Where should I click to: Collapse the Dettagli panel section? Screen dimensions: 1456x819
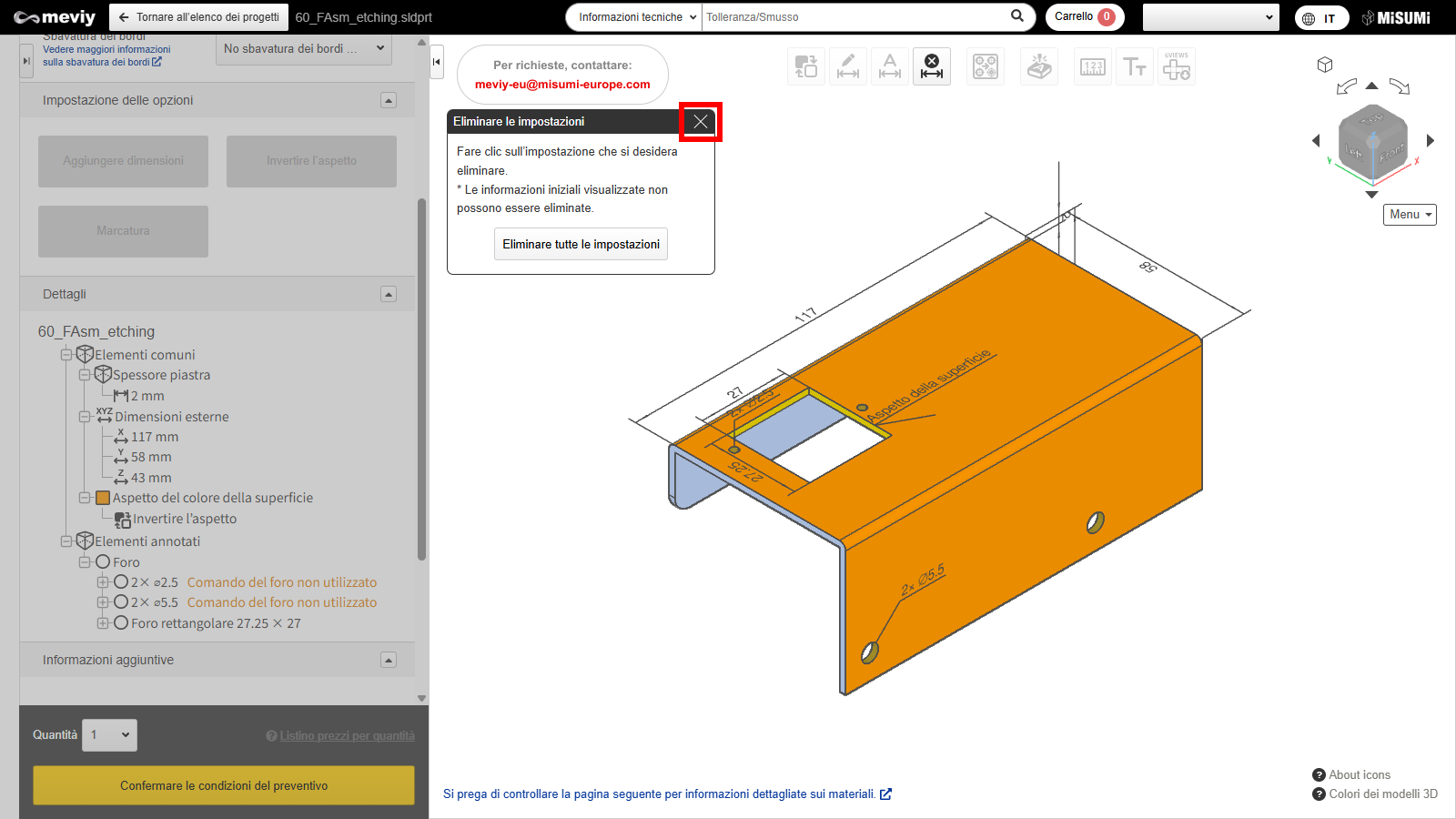coord(389,294)
